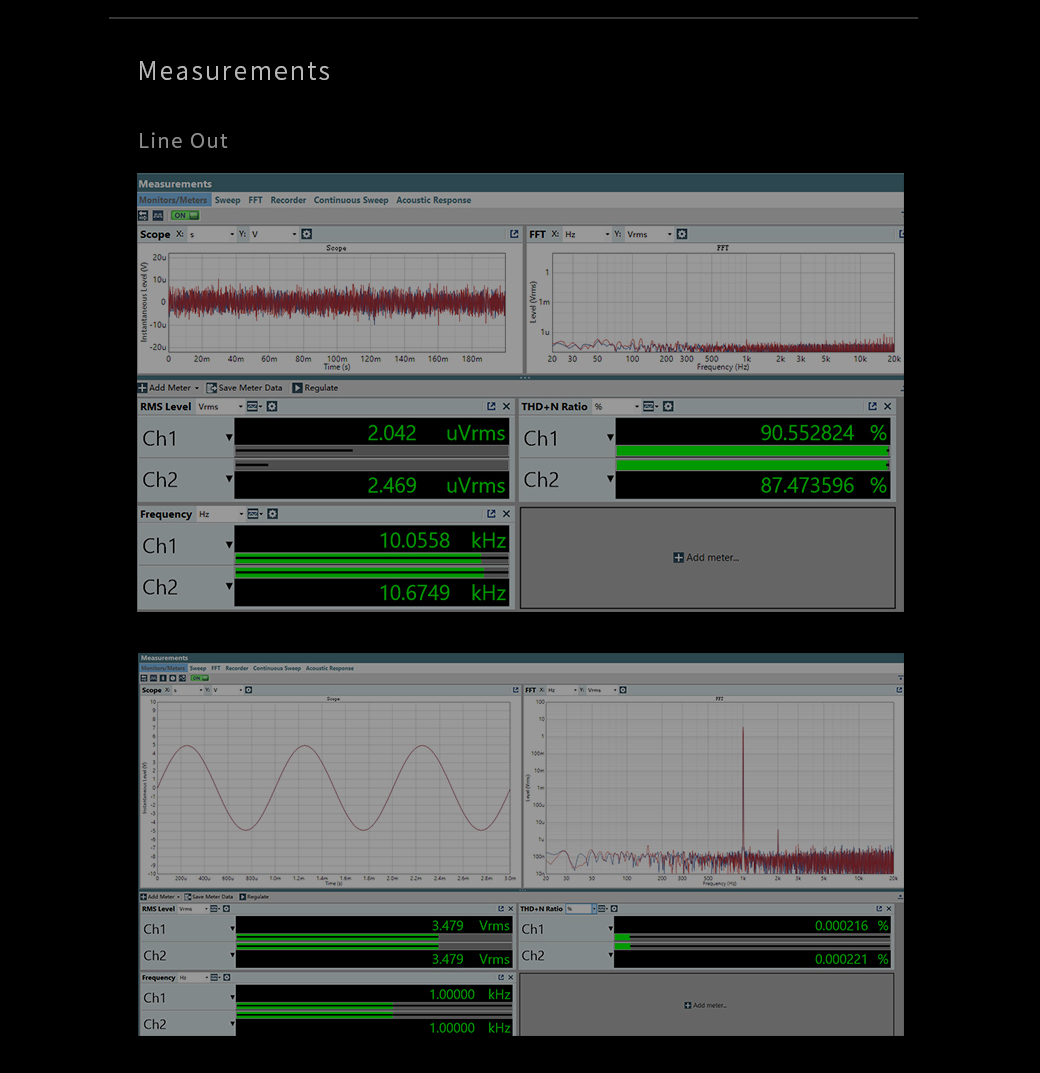Open settings gear of the uVrms RMS Level meter
Image resolution: width=1040 pixels, height=1073 pixels.
click(x=272, y=407)
